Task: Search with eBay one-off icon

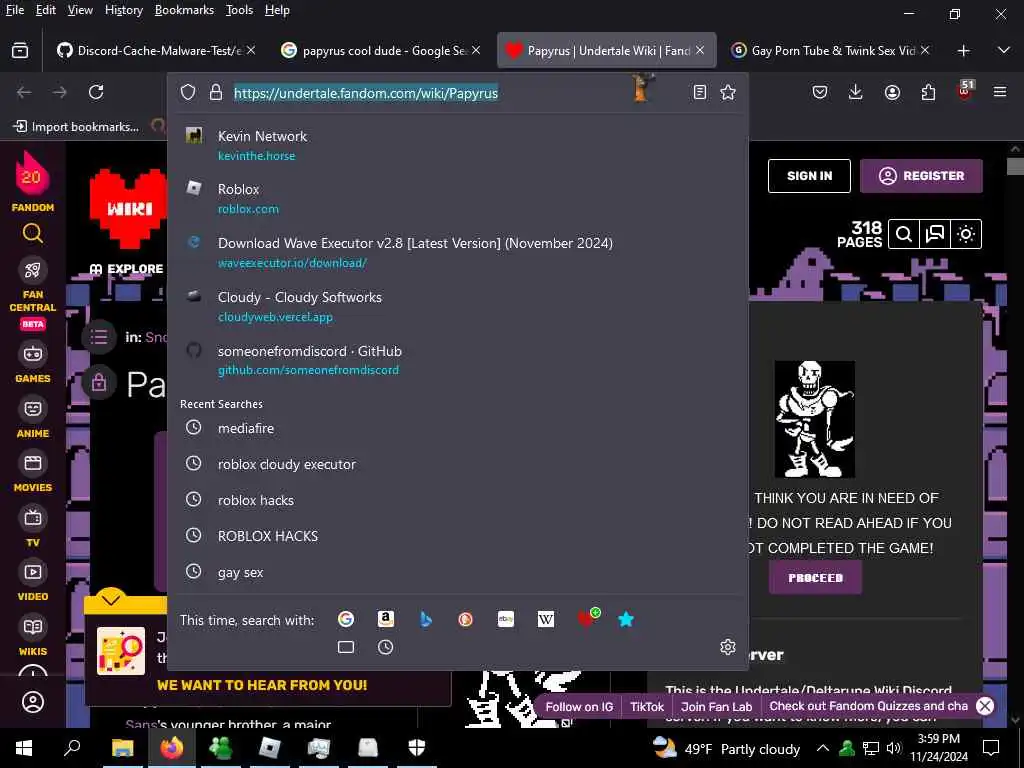Action: coord(505,619)
